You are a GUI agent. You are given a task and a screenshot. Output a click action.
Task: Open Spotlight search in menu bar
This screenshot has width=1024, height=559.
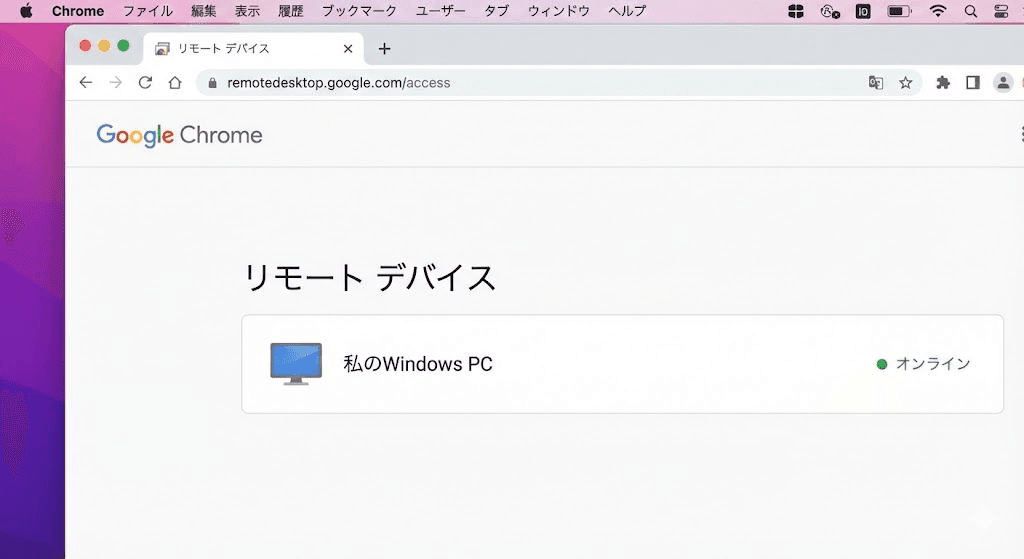click(971, 11)
